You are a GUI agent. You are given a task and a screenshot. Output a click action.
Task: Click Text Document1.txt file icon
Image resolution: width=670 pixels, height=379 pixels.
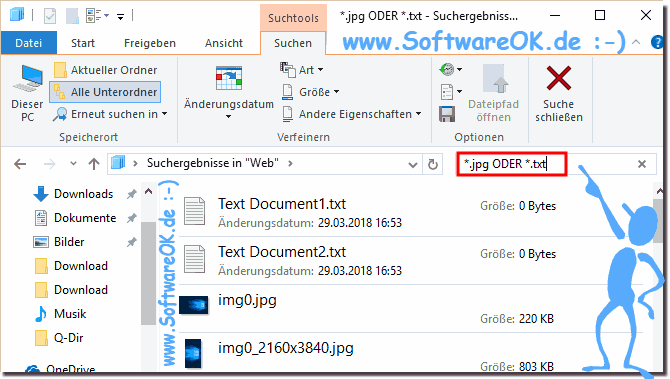(x=195, y=211)
